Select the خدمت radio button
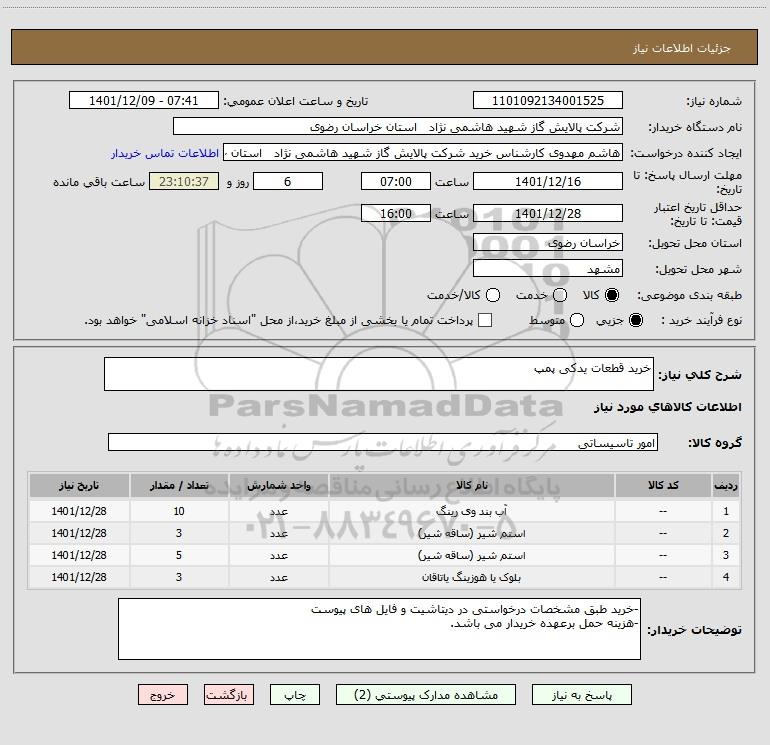Viewport: 770px width, 745px height. [x=560, y=295]
